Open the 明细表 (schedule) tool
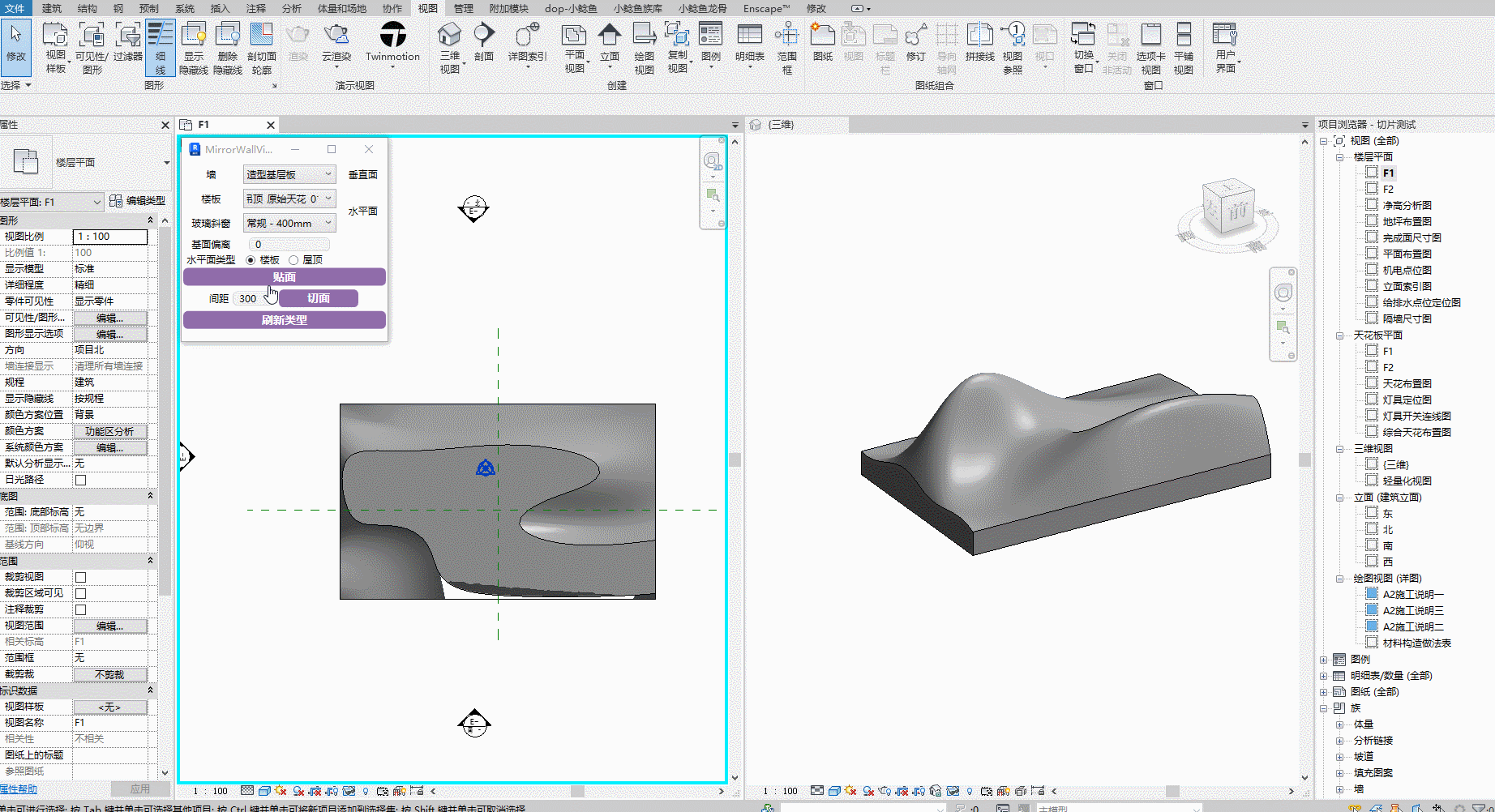This screenshot has height=812, width=1495. [749, 36]
